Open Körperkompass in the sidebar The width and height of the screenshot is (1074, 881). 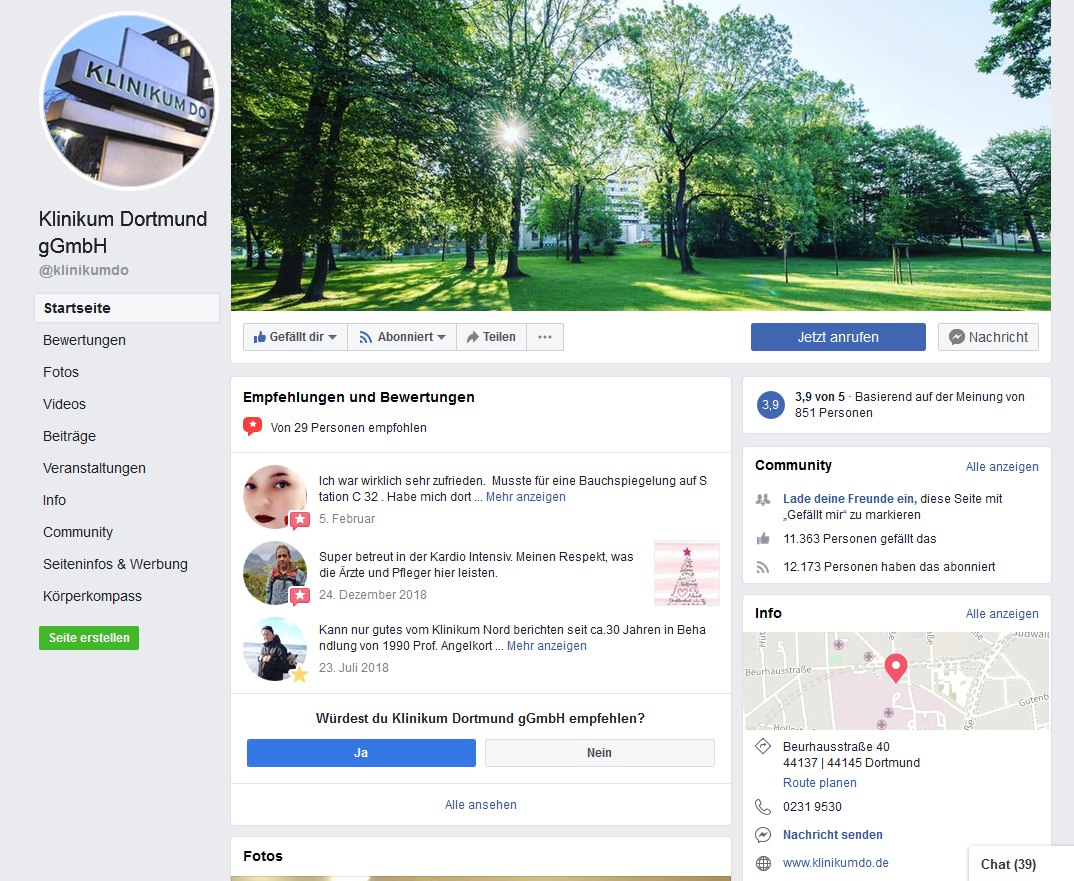tap(92, 596)
